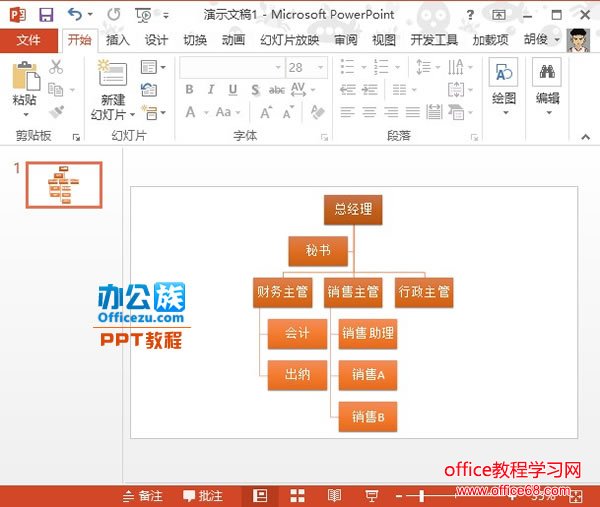The image size is (600, 507).
Task: Open Line Spacing dropdown
Action: click(x=428, y=67)
